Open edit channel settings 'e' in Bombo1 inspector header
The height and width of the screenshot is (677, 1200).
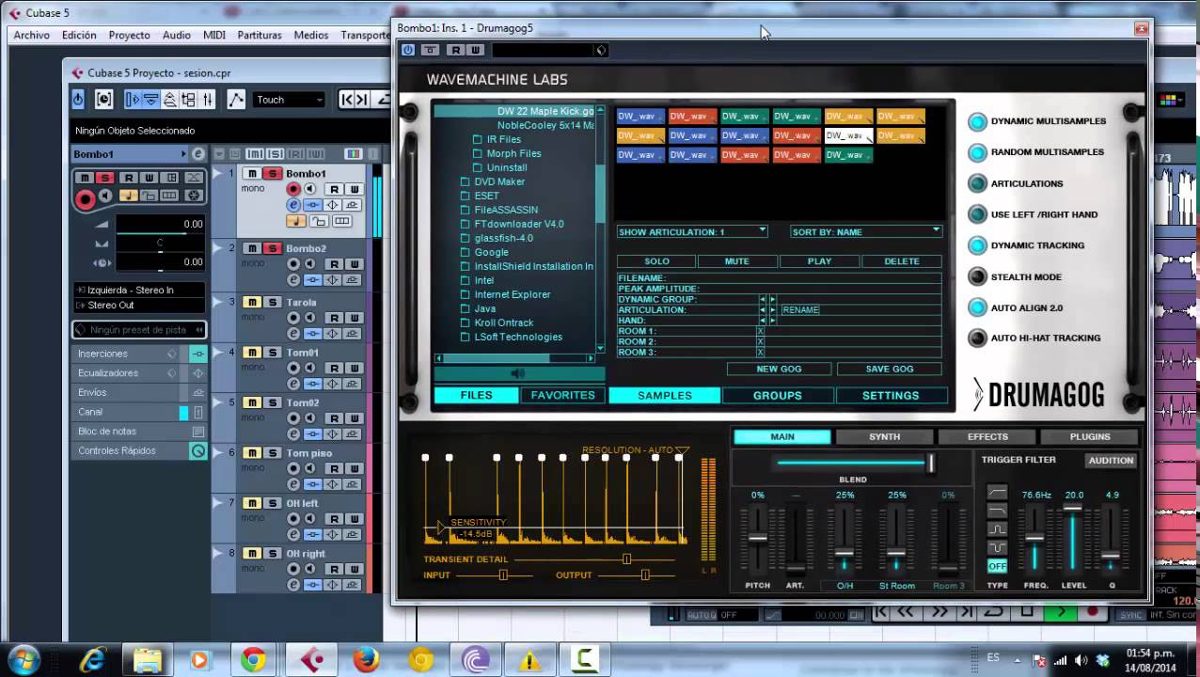pyautogui.click(x=198, y=154)
